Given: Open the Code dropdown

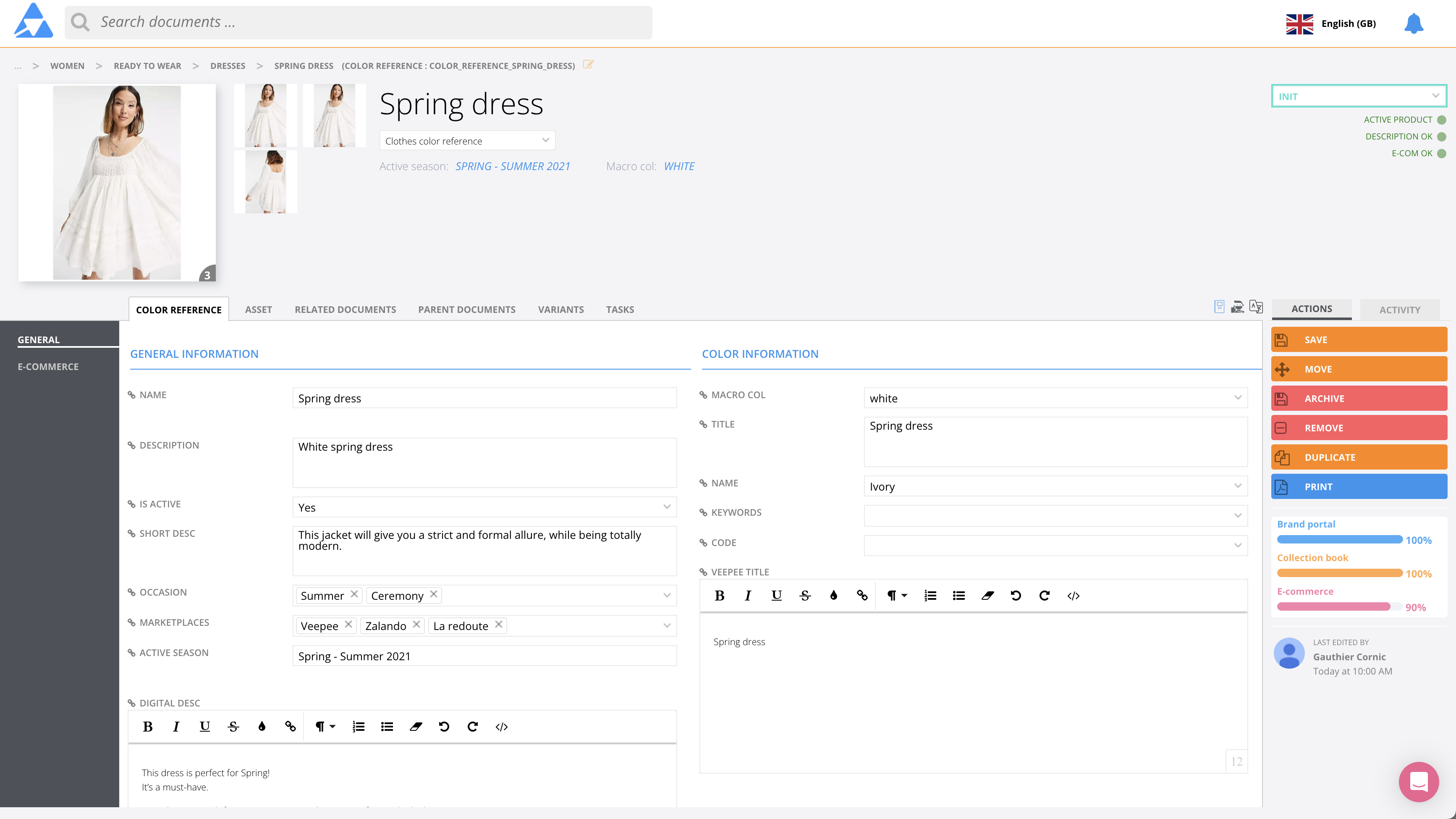Looking at the screenshot, I should click(1055, 545).
